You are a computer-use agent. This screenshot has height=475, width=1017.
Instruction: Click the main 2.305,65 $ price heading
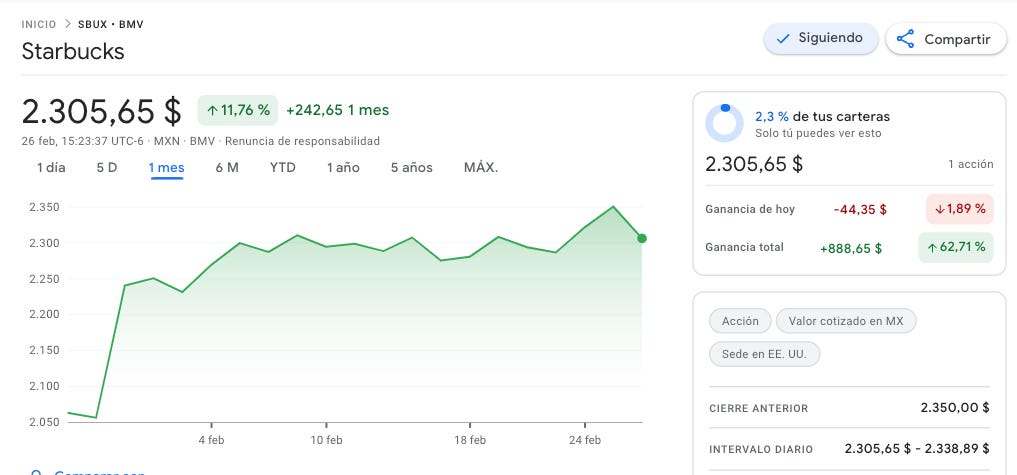[102, 111]
